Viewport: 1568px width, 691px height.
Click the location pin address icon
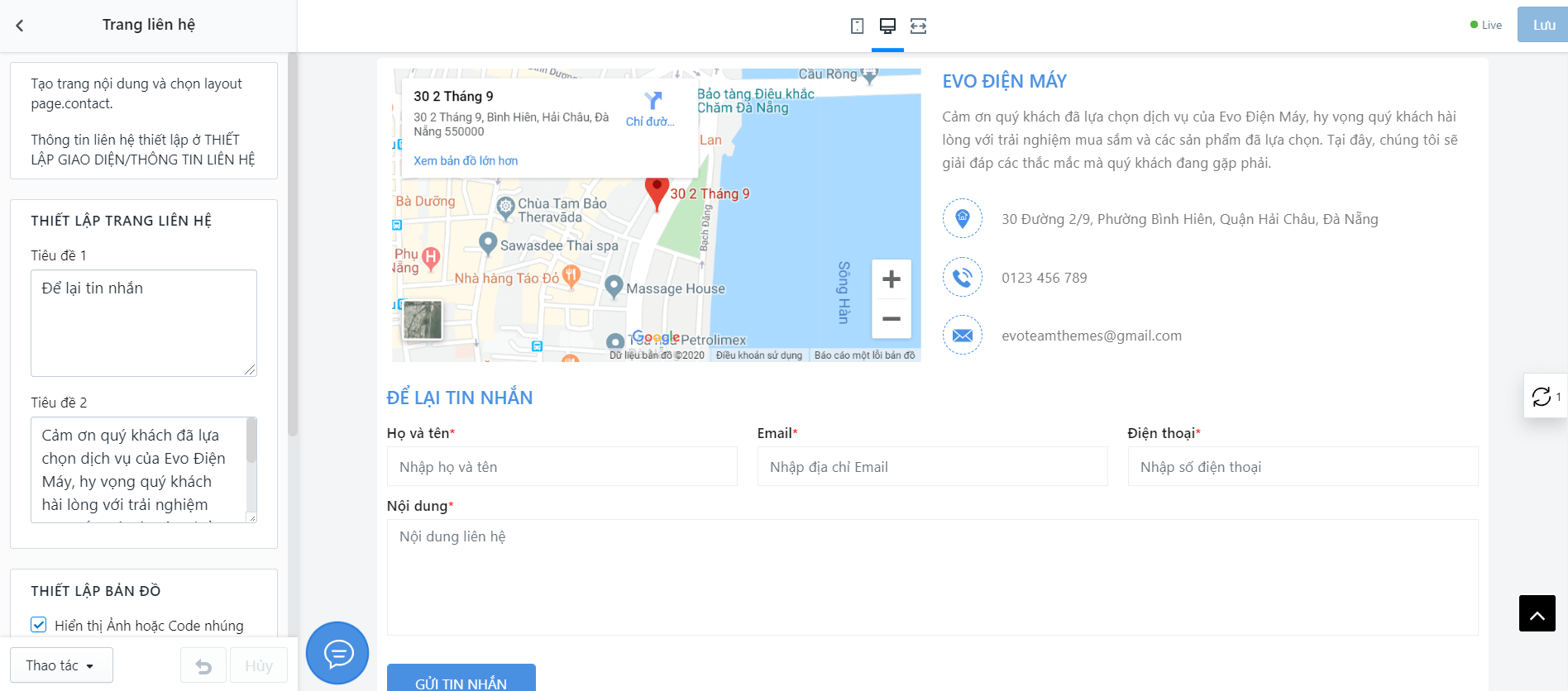click(963, 218)
